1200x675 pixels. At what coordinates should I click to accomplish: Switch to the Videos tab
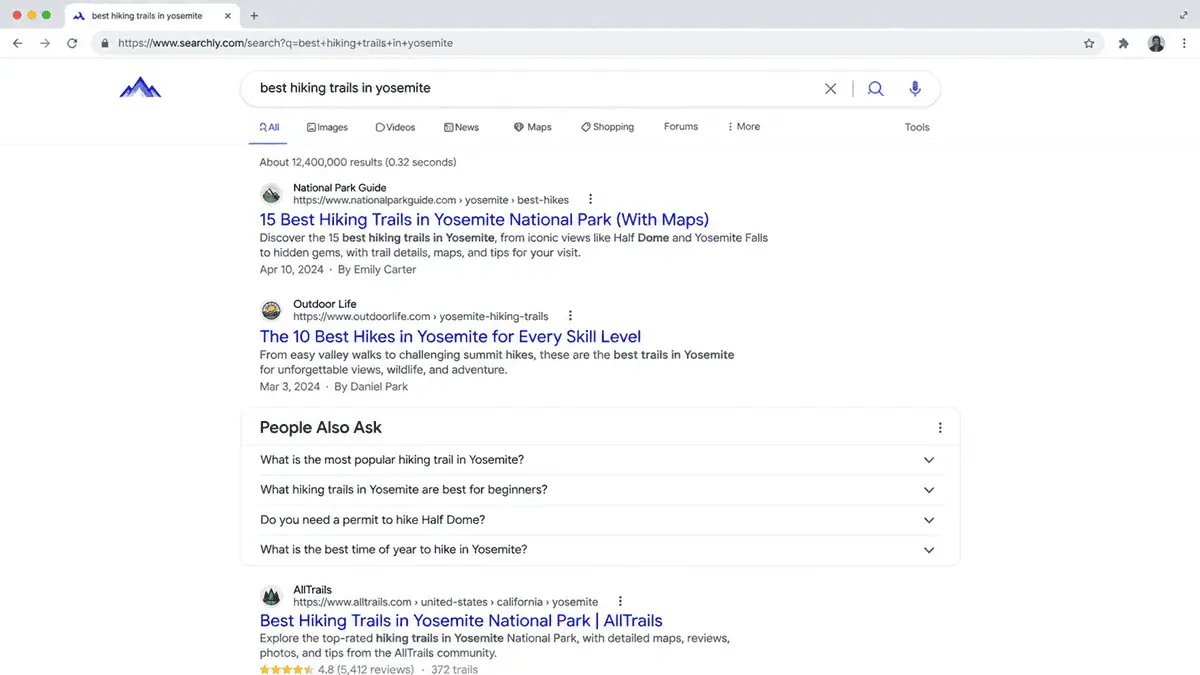tap(395, 127)
